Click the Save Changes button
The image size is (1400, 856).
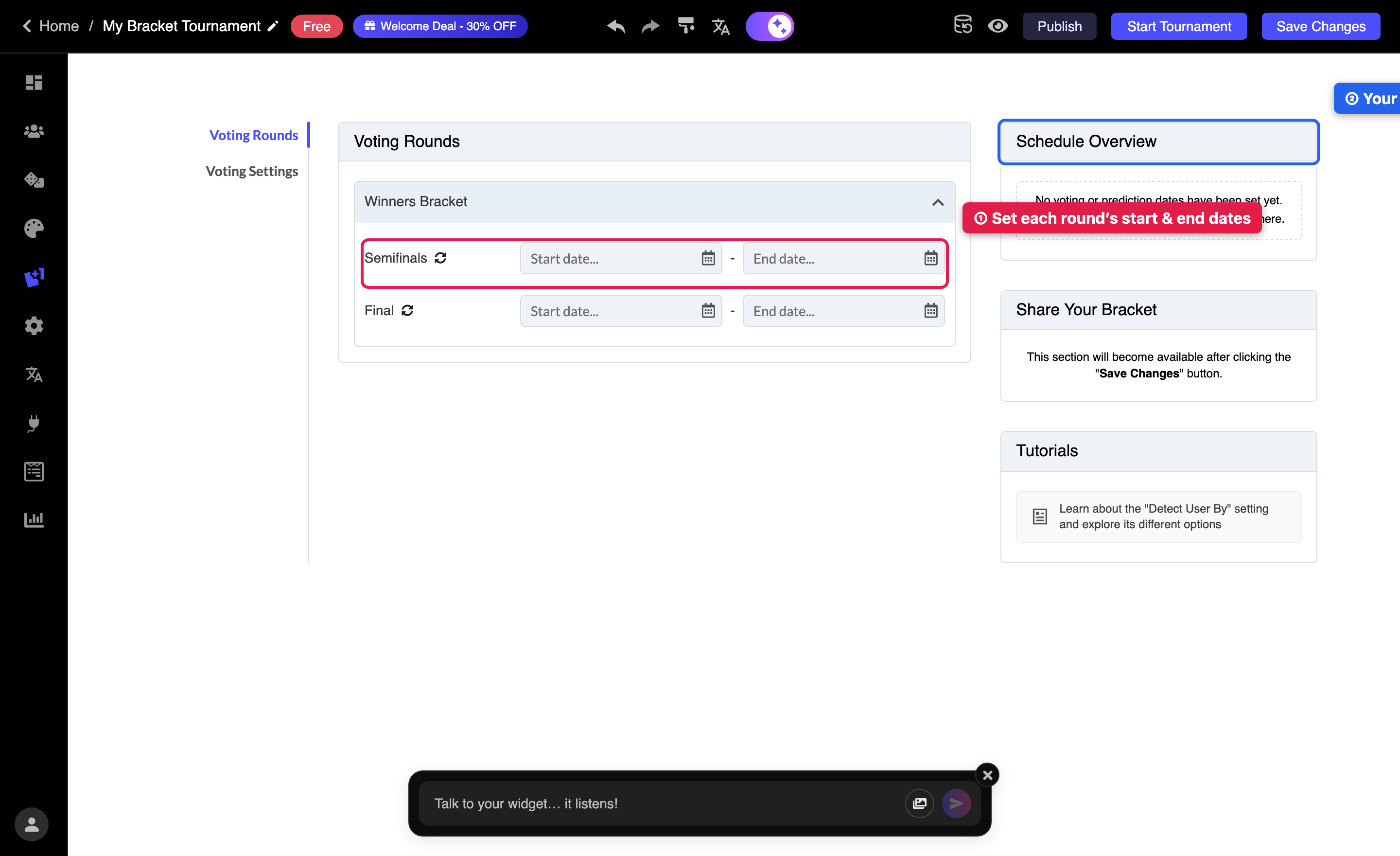point(1320,26)
